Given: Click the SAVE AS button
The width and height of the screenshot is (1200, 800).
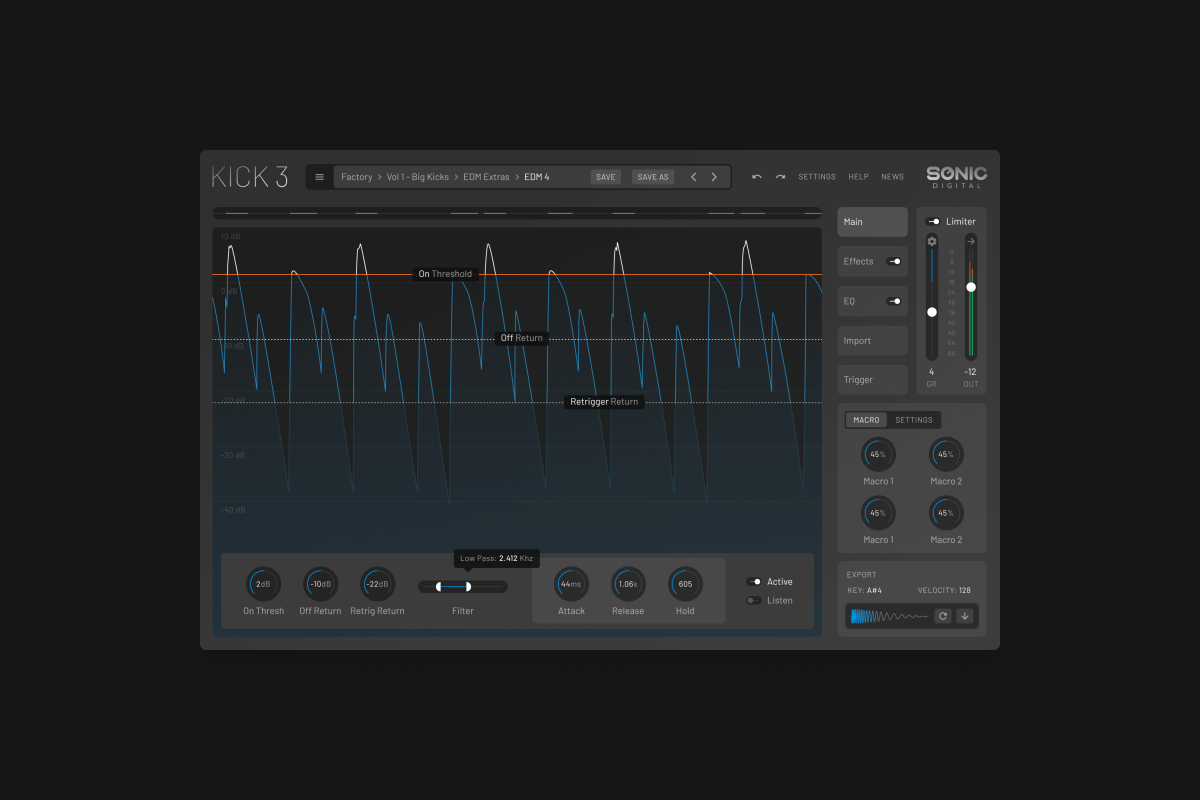Looking at the screenshot, I should tap(653, 177).
